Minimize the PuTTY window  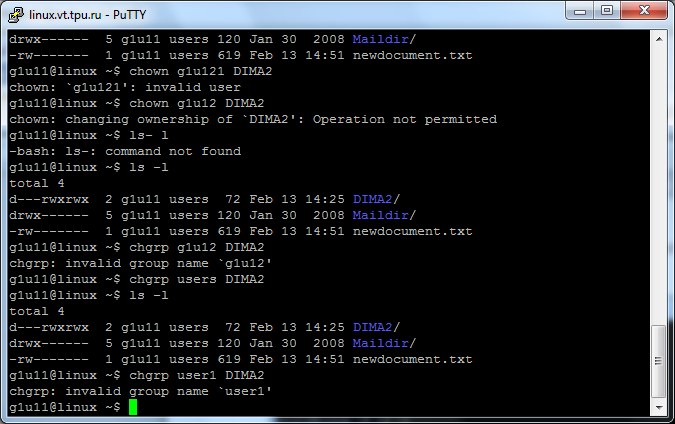579,11
